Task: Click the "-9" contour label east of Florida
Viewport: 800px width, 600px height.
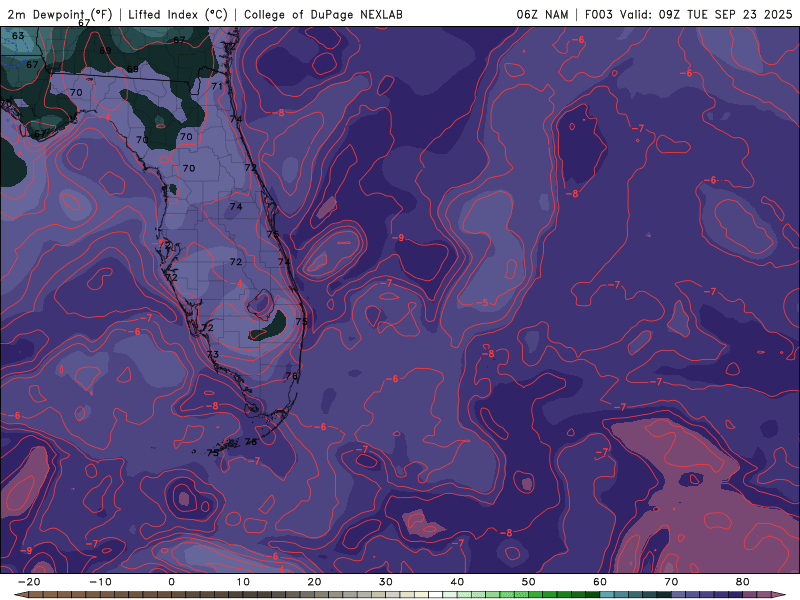Action: coord(398,238)
